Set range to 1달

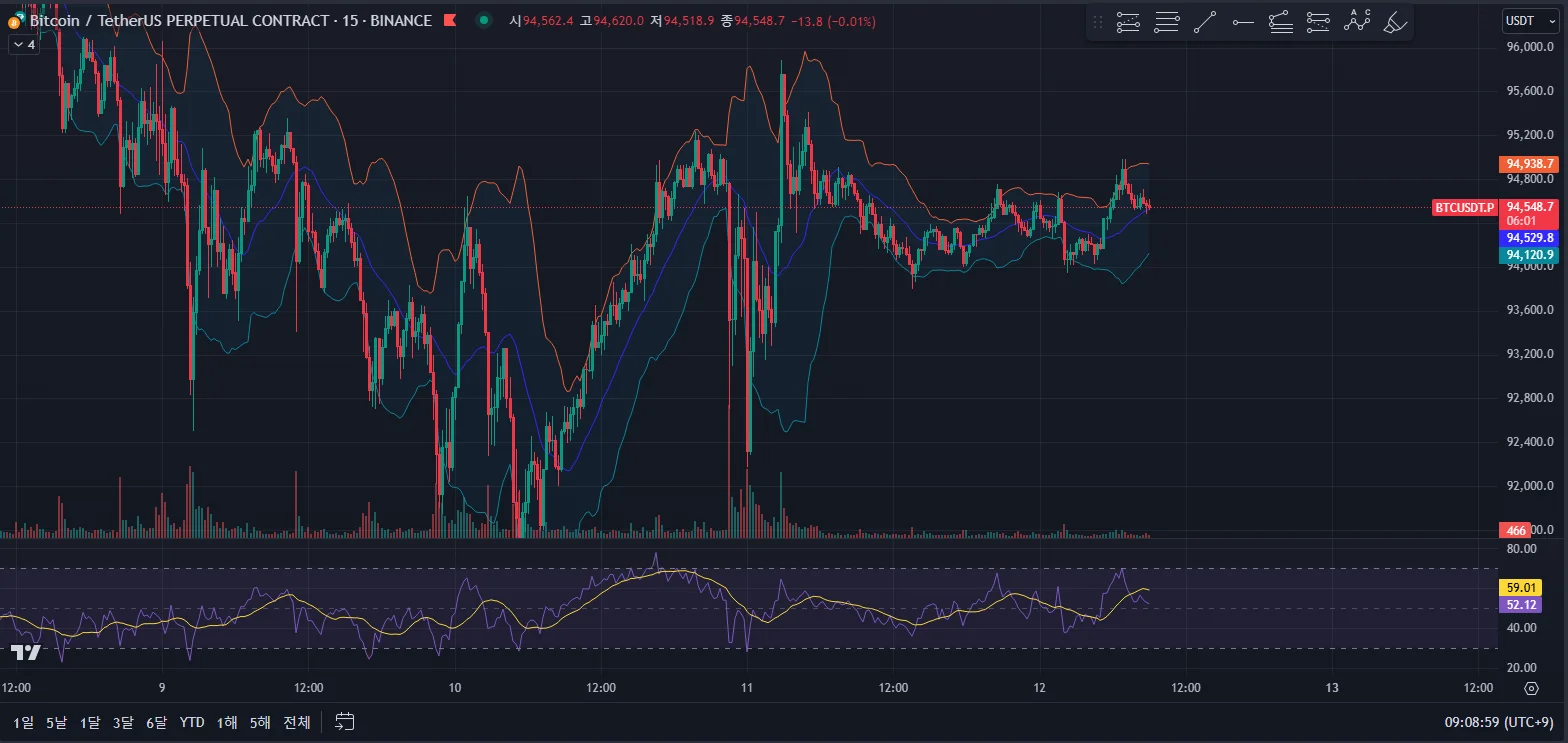pyautogui.click(x=91, y=722)
